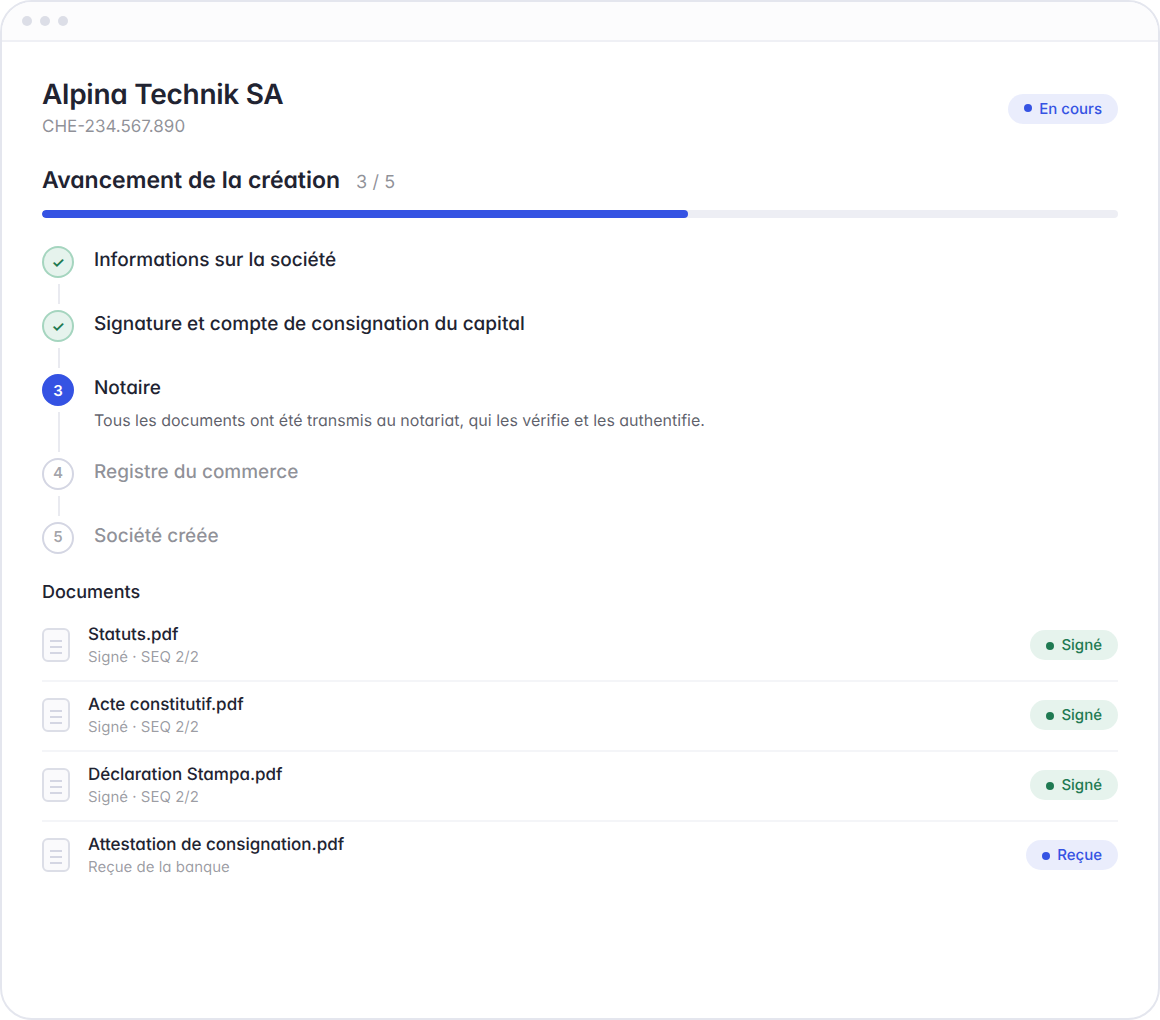Click Signé · SEQ 2/2 under Statuts.pdf

(x=144, y=657)
